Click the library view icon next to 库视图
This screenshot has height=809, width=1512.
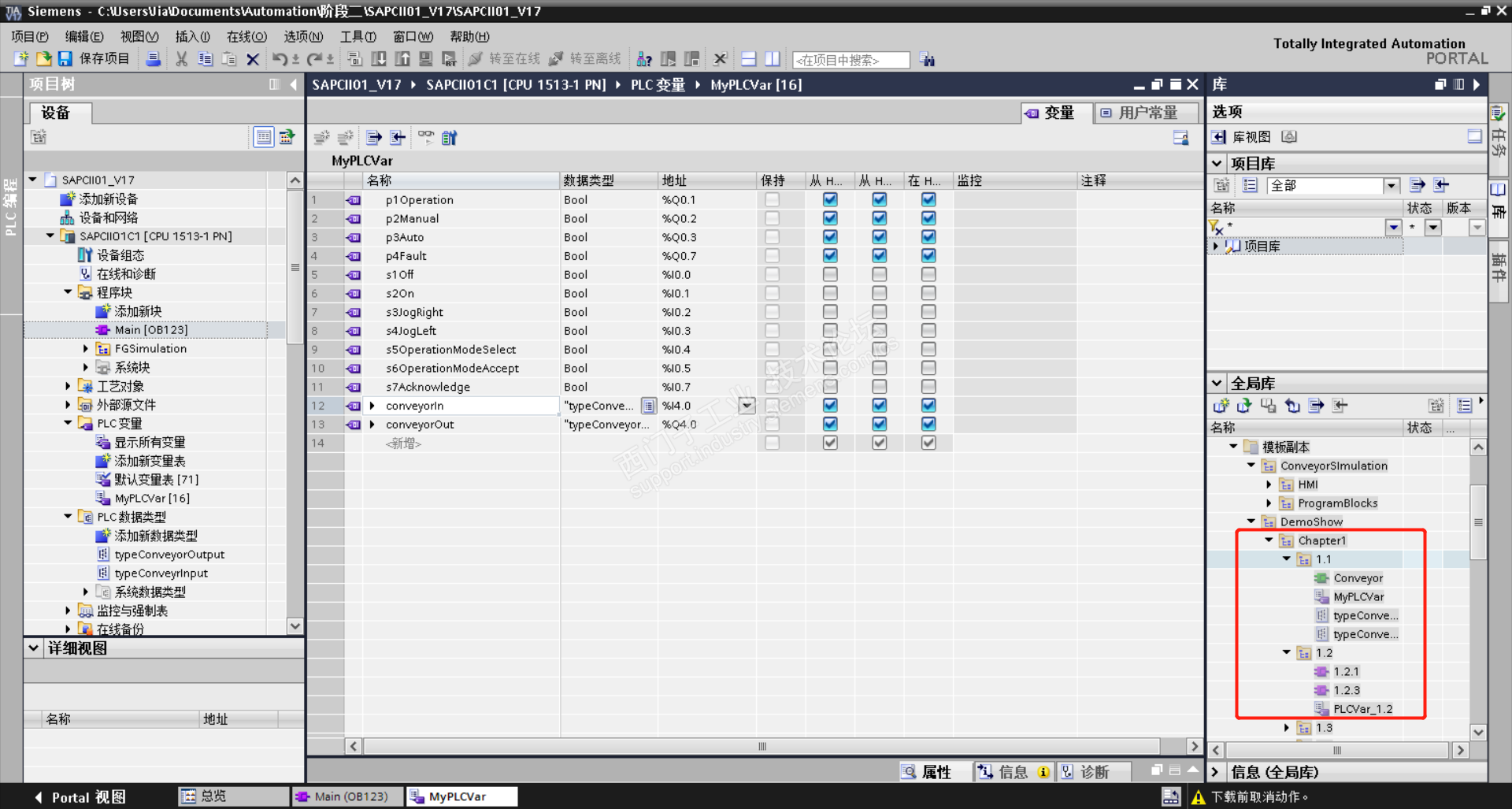(x=1218, y=137)
